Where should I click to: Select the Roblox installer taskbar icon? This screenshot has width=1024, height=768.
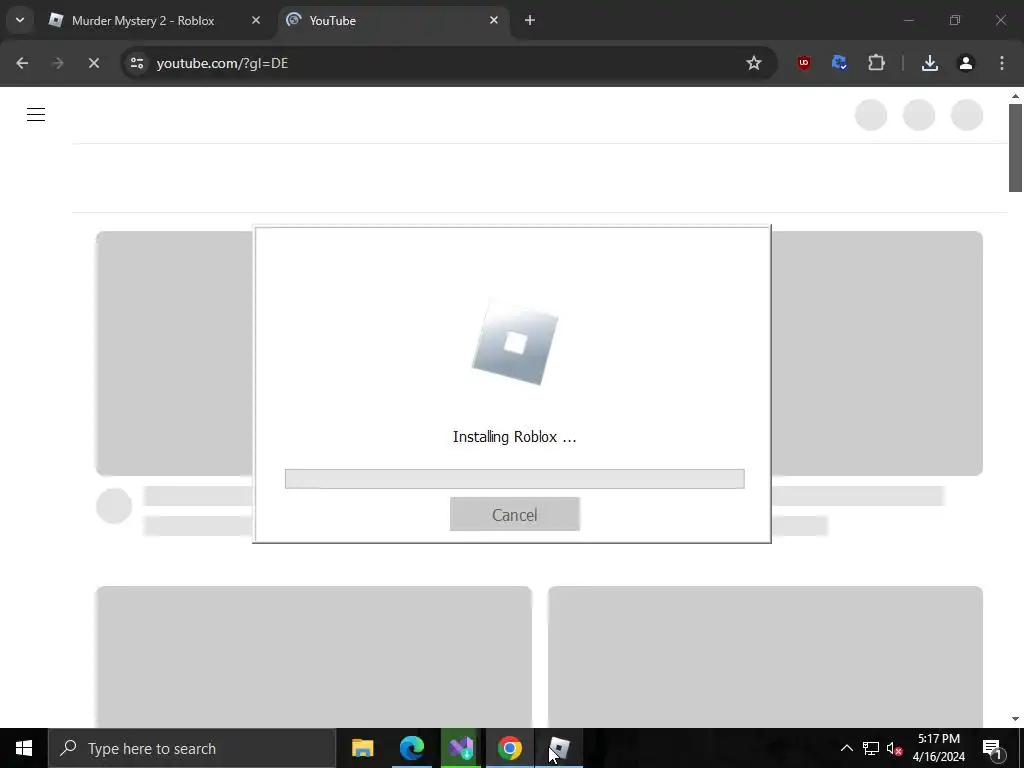[x=559, y=748]
